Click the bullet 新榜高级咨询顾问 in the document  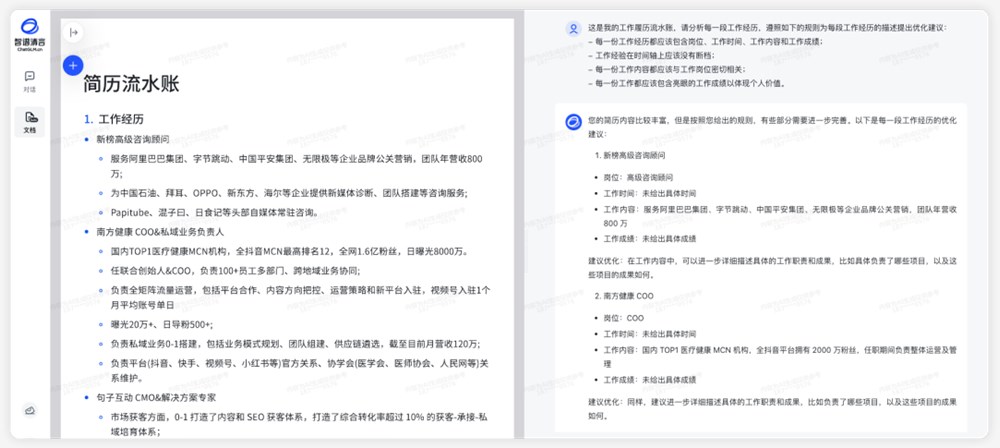[x=133, y=138]
